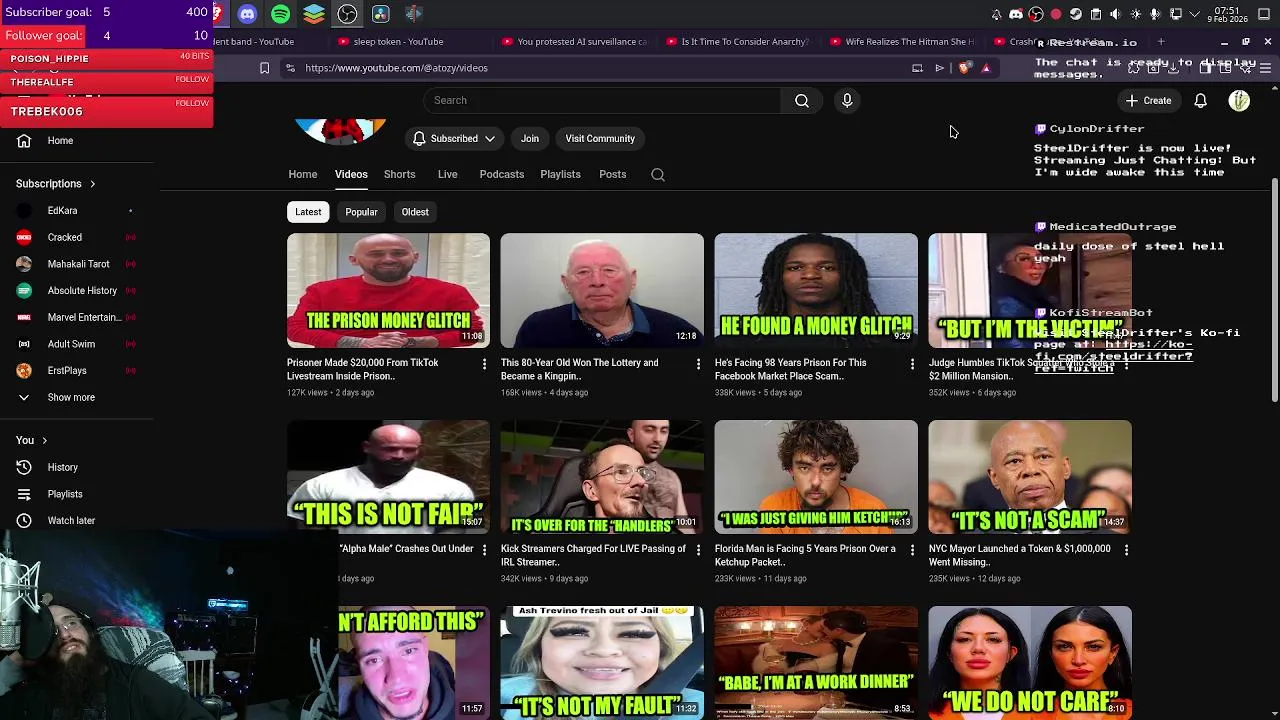Open Adult Swim subscription channel

(x=75, y=344)
